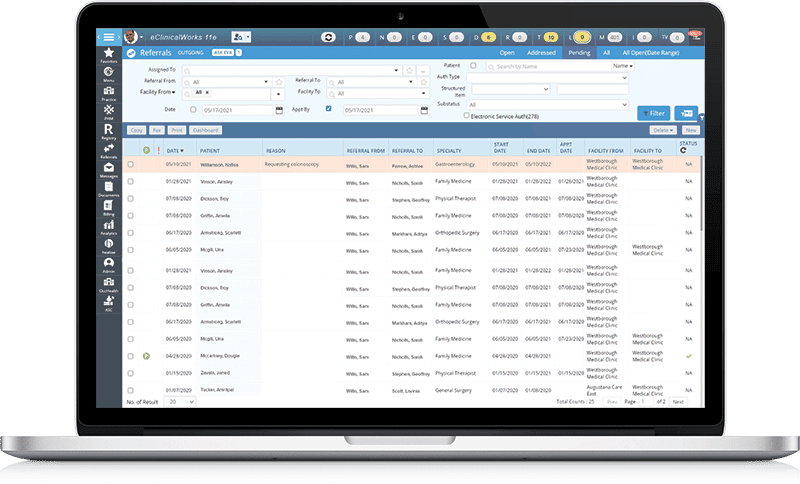This screenshot has height=484, width=800.
Task: Open the Menu globe icon in sidebar
Action: coord(109,74)
